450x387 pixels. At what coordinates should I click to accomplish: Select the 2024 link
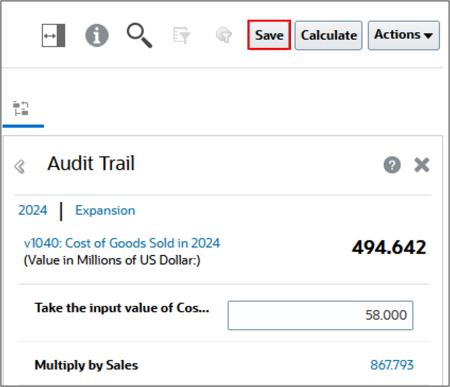coord(33,210)
